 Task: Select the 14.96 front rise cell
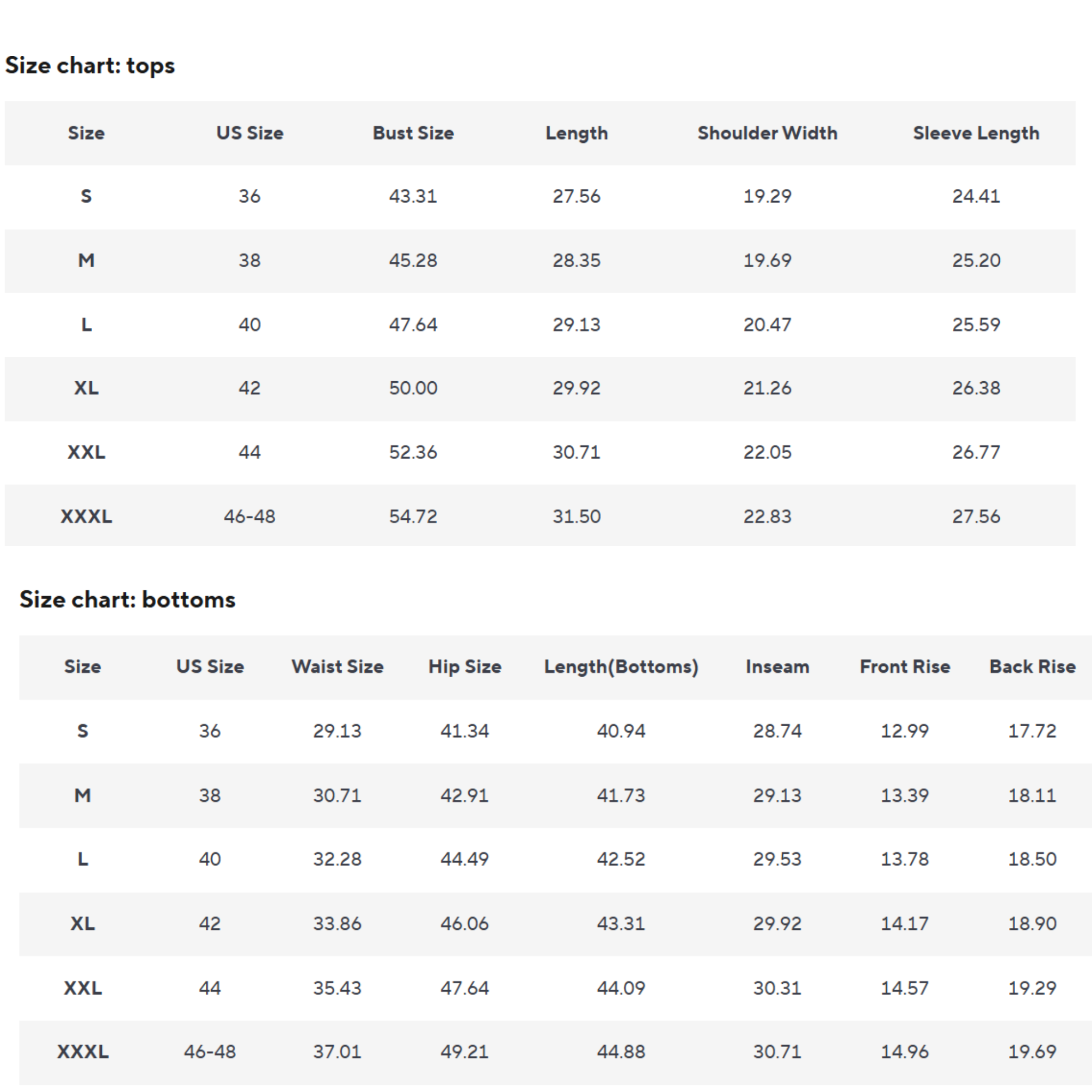pos(904,1052)
